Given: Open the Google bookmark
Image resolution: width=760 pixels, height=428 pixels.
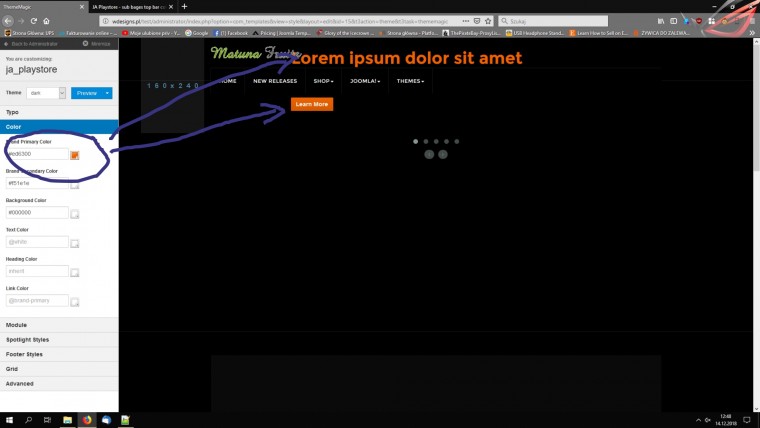Looking at the screenshot, I should point(196,33).
